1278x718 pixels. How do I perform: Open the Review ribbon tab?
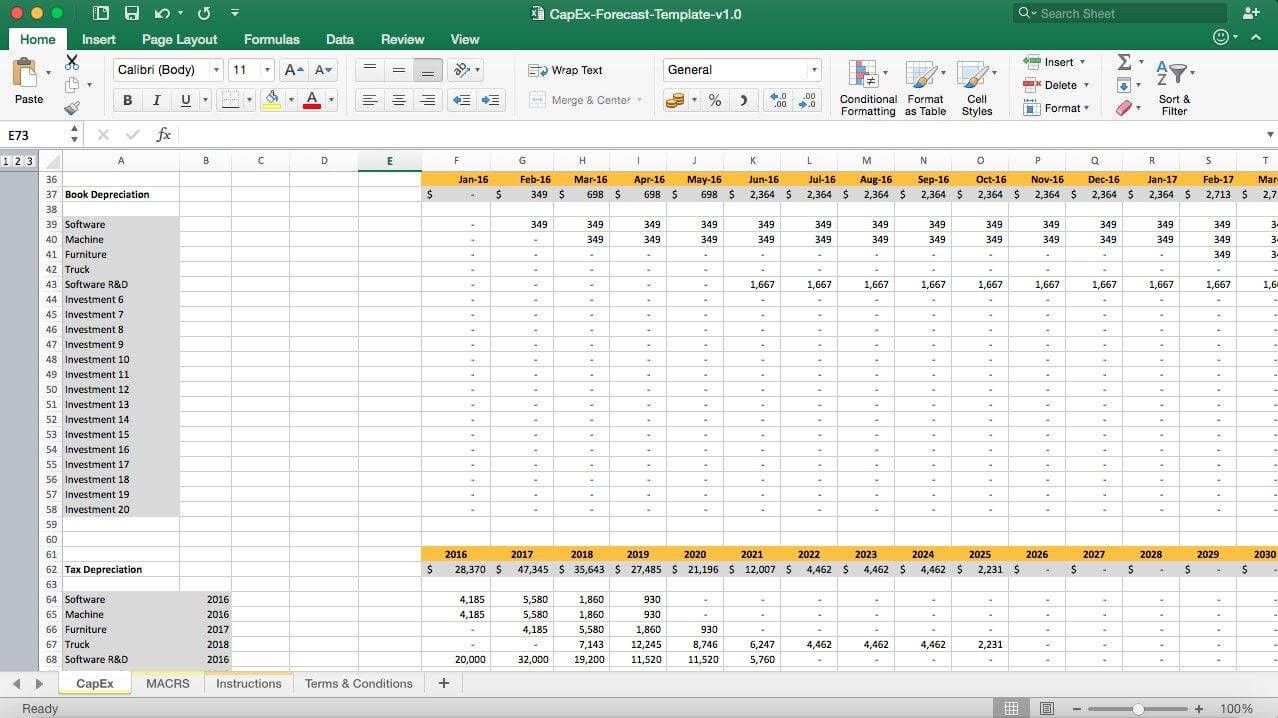point(402,39)
